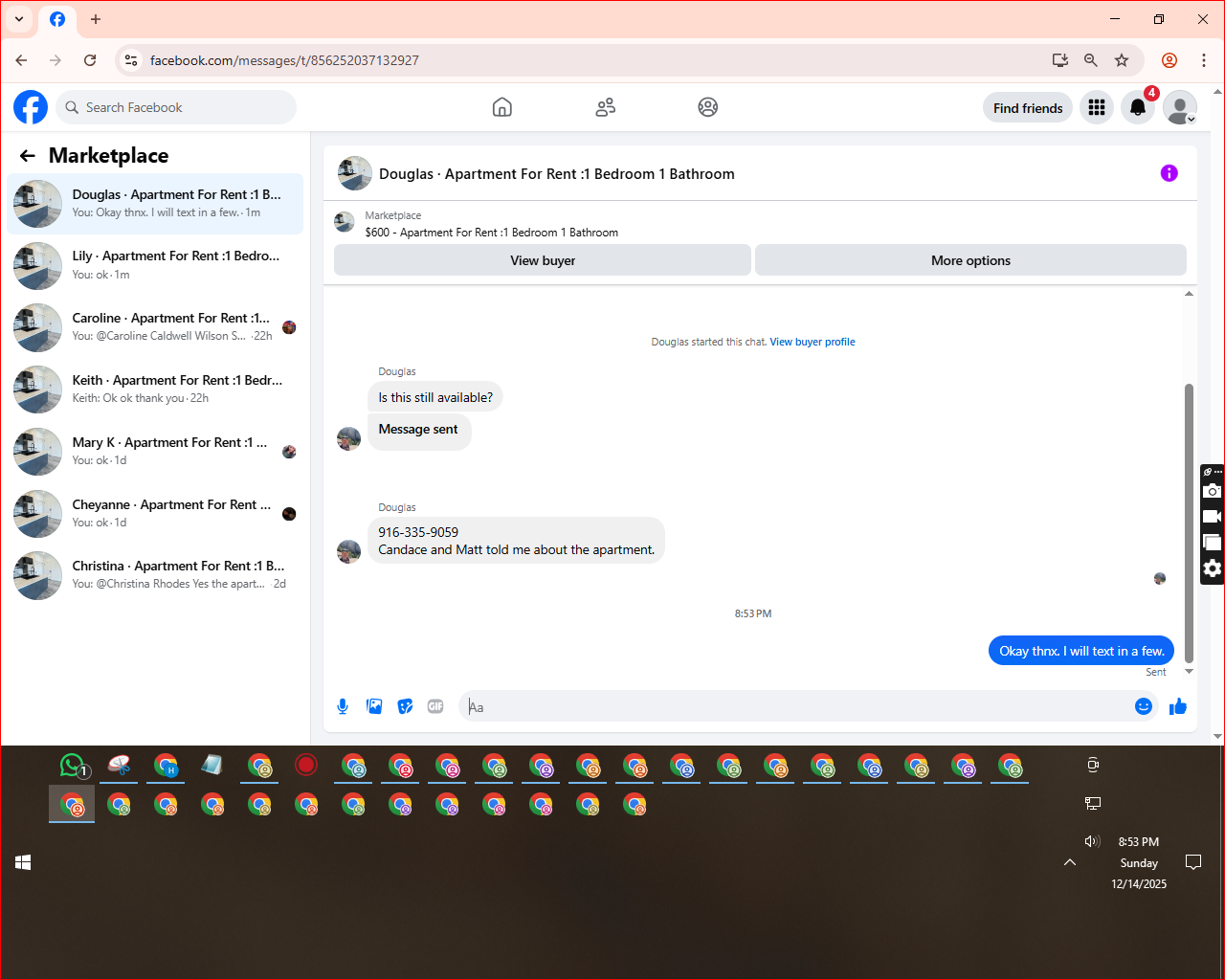This screenshot has width=1225, height=980.
Task: Open the Marketplace listing $600 apartment link
Action: 491,233
